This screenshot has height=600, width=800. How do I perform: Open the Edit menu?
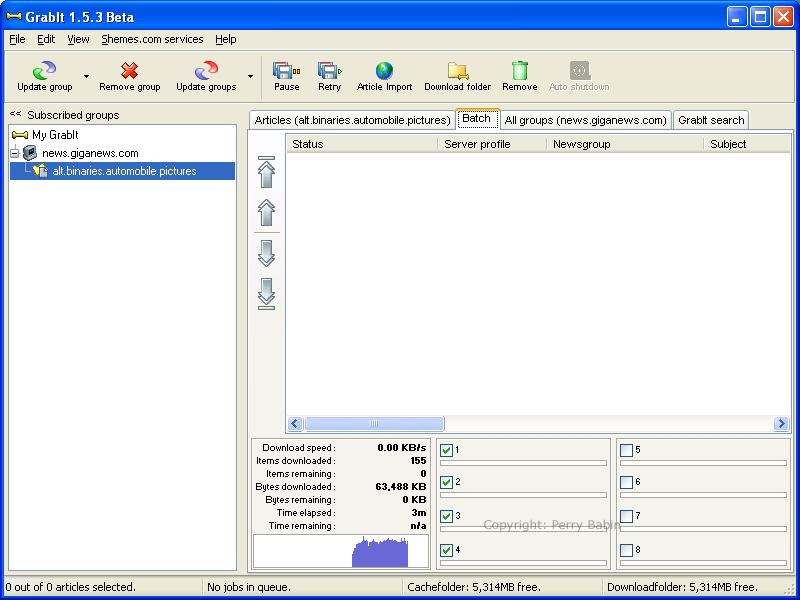(x=46, y=39)
